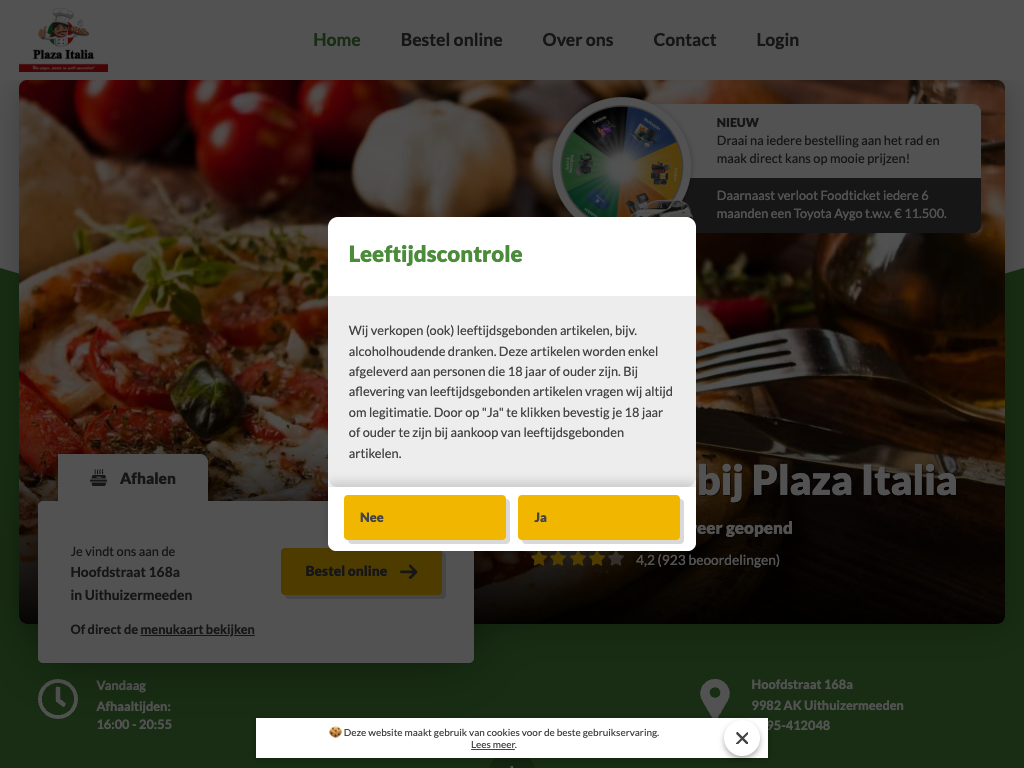This screenshot has height=768, width=1024.
Task: Select the Afhalen tab
Action: pos(133,478)
